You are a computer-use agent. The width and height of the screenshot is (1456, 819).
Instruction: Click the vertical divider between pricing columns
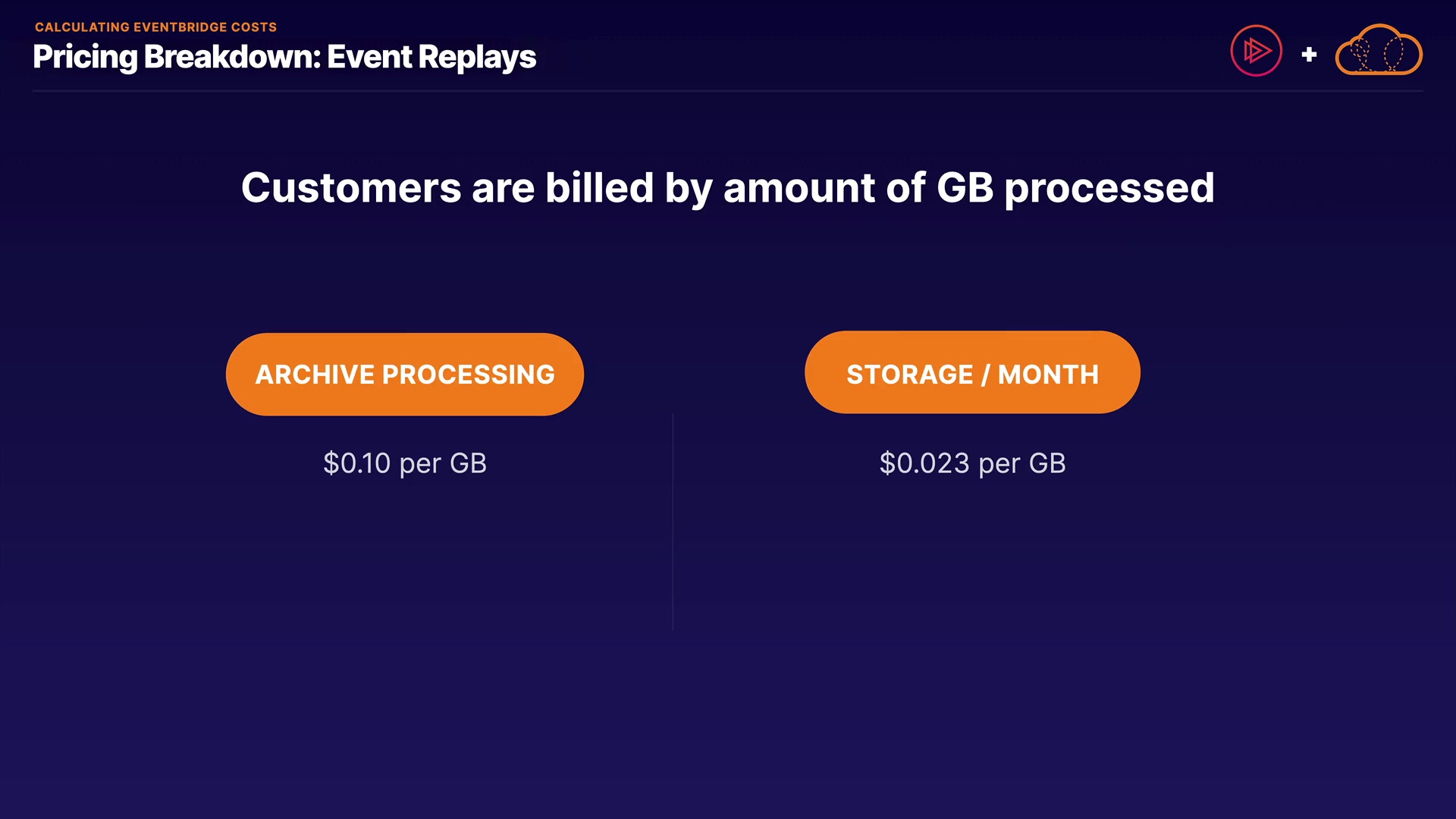[673, 523]
